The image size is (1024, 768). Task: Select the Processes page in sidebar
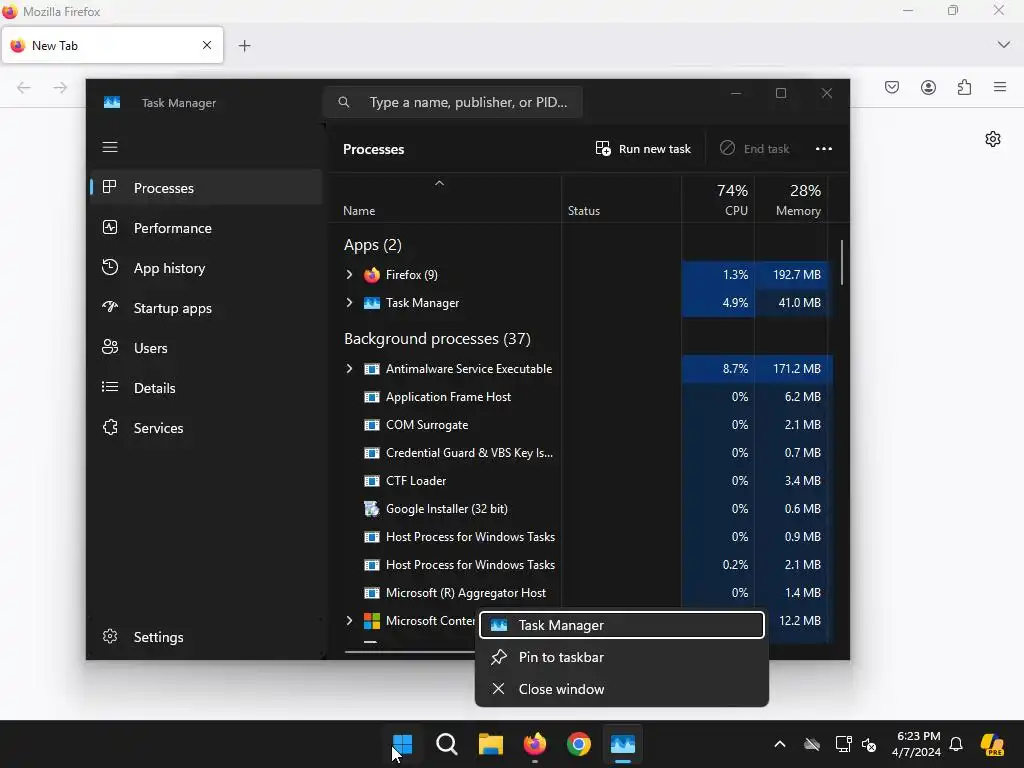[206, 188]
